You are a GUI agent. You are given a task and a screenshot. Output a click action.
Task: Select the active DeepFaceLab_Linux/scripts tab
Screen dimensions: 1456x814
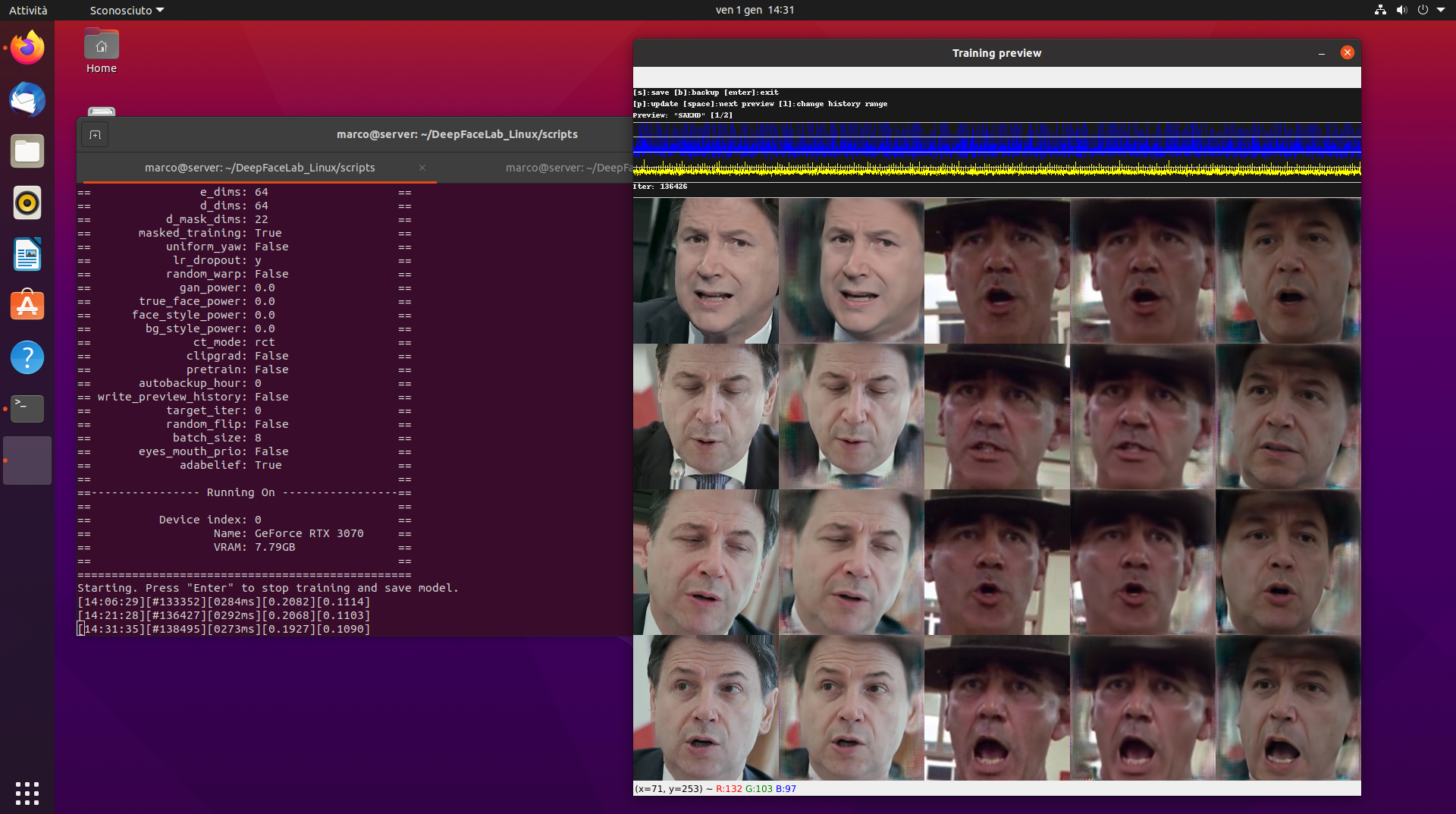pos(259,168)
